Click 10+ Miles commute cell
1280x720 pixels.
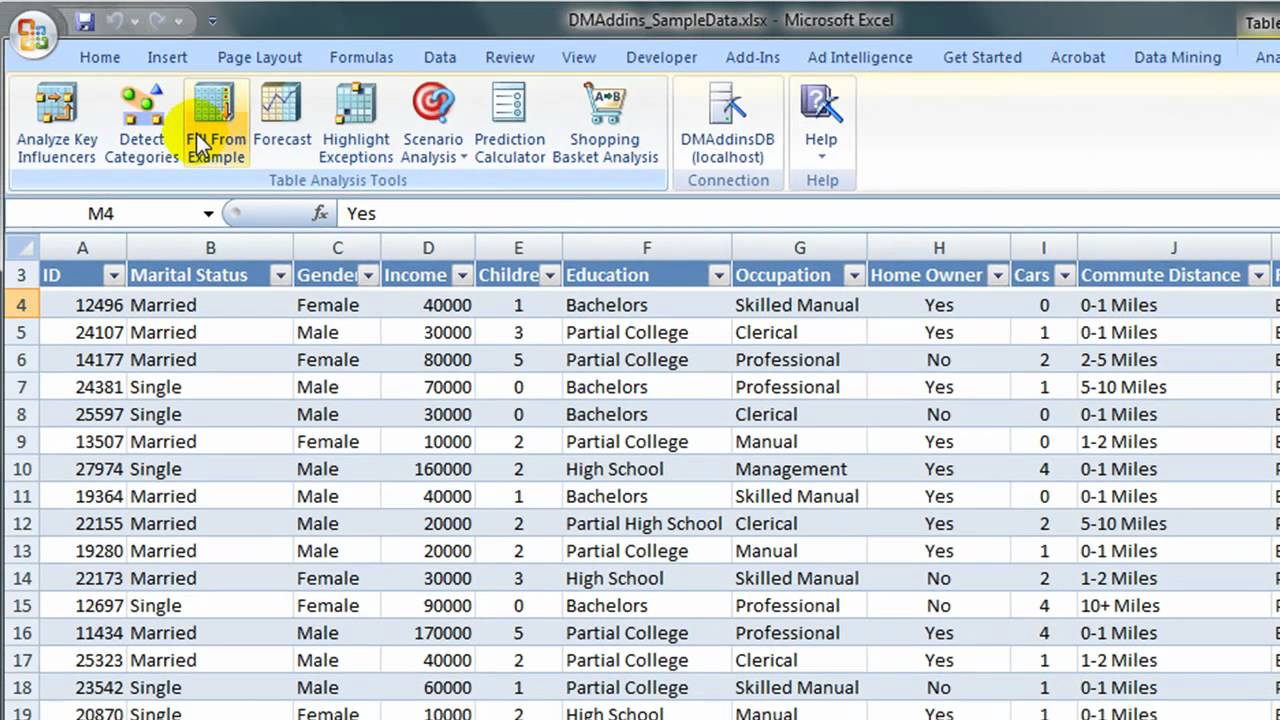pos(1174,606)
